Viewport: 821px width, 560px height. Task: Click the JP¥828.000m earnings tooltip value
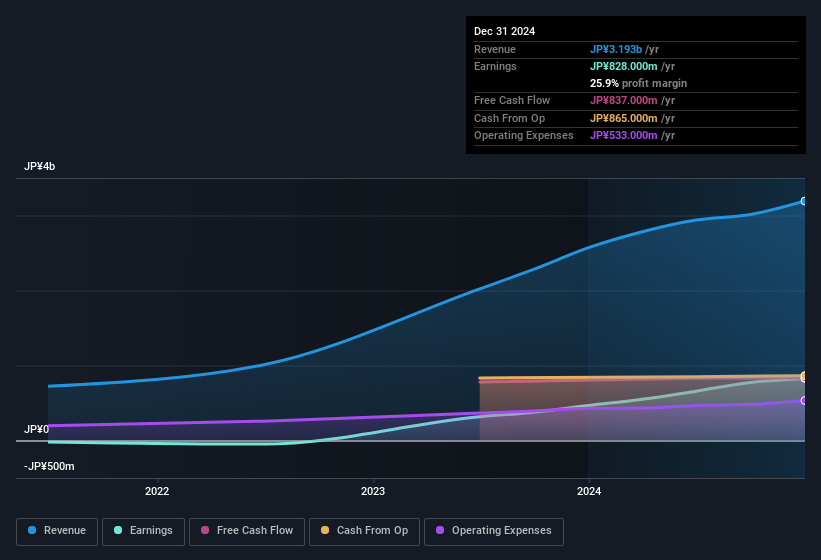[624, 66]
